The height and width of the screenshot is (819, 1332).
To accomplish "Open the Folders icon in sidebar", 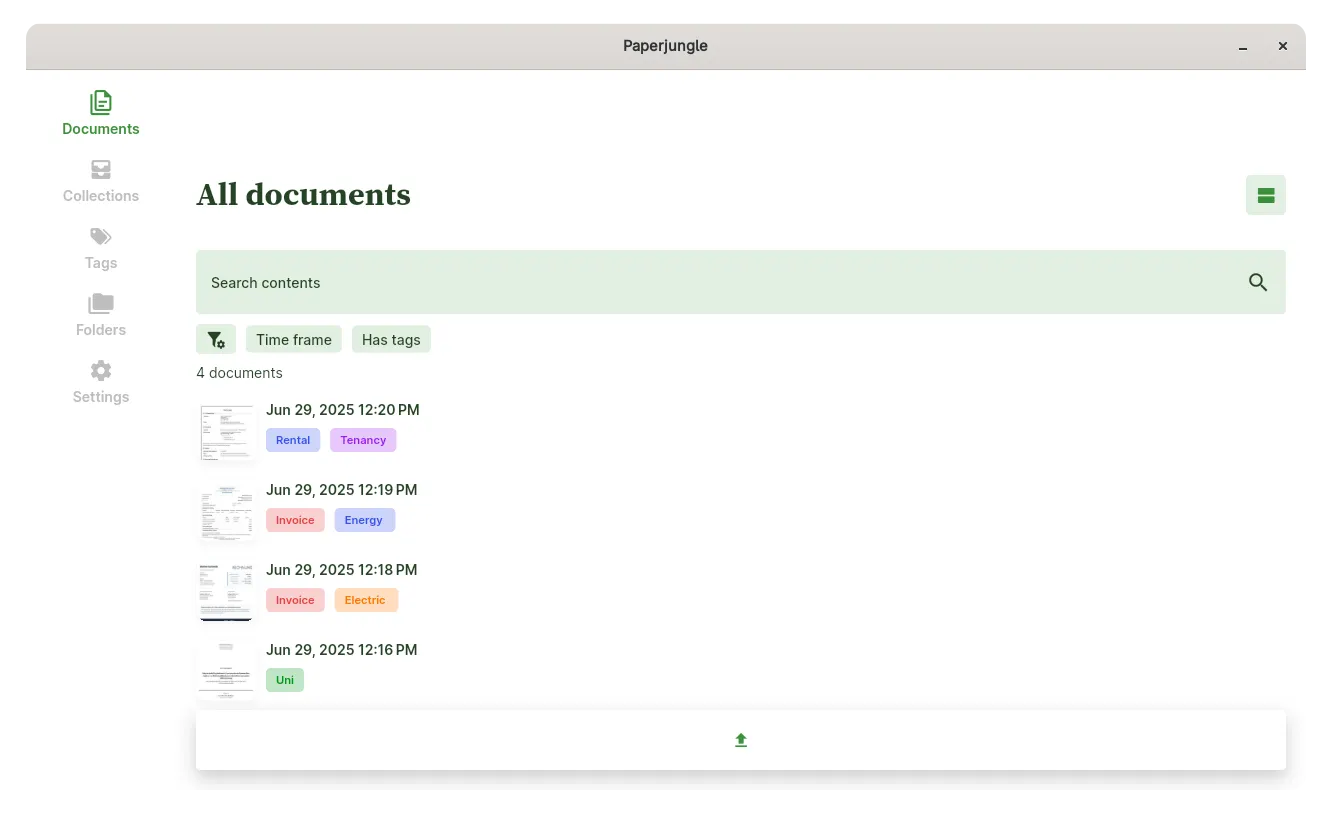I will click(101, 303).
